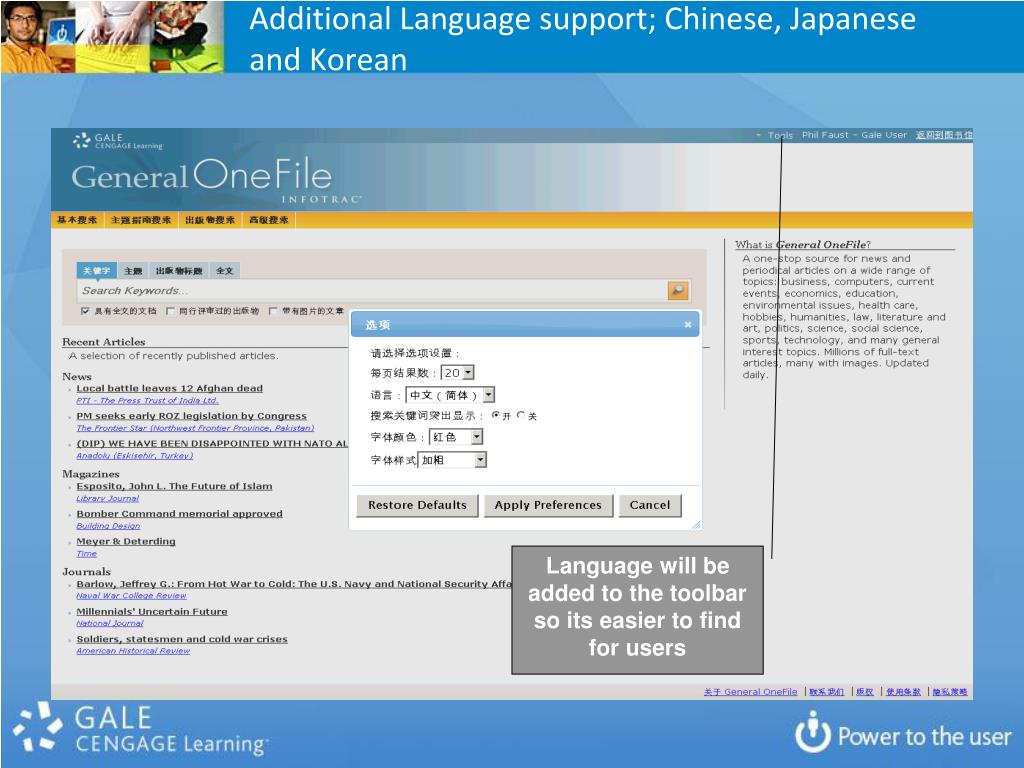Click the Cancel button in the dialog
Image resolution: width=1024 pixels, height=768 pixels.
(650, 505)
